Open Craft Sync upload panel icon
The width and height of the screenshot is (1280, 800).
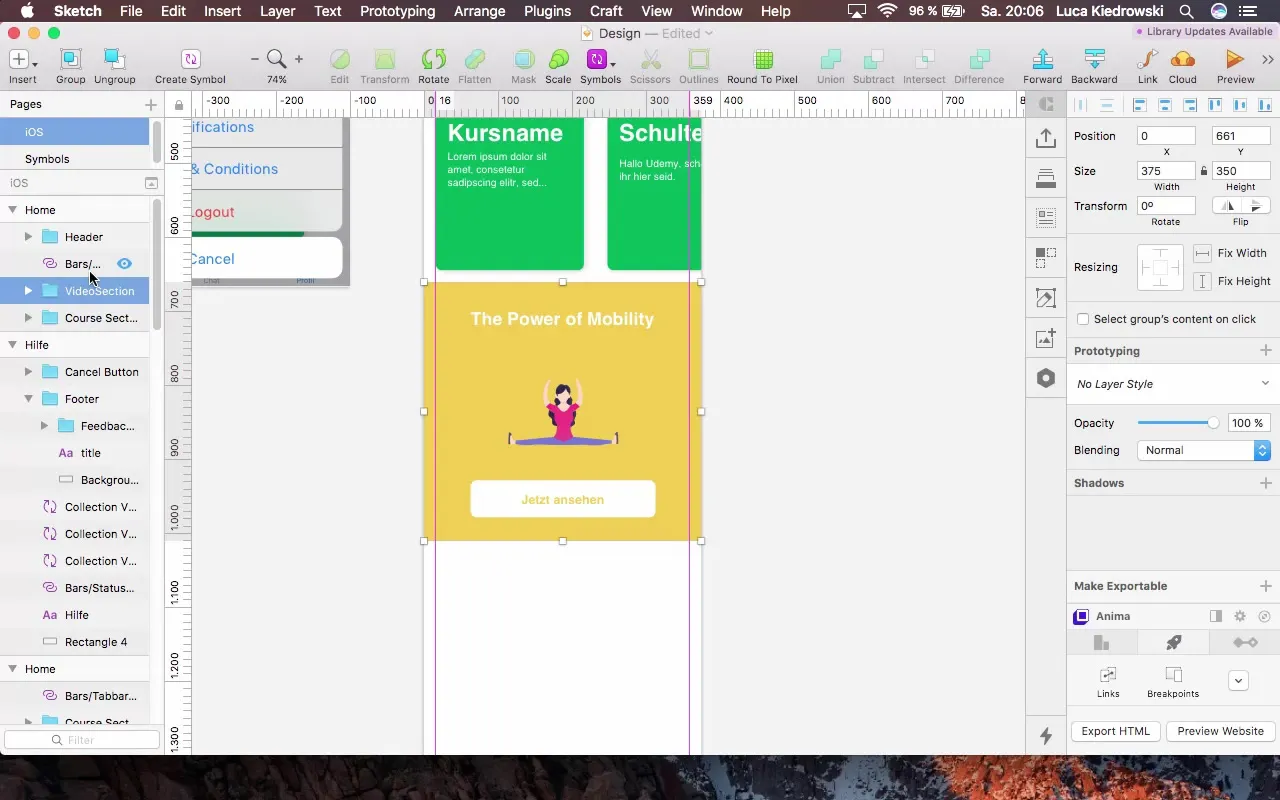pyautogui.click(x=1046, y=138)
